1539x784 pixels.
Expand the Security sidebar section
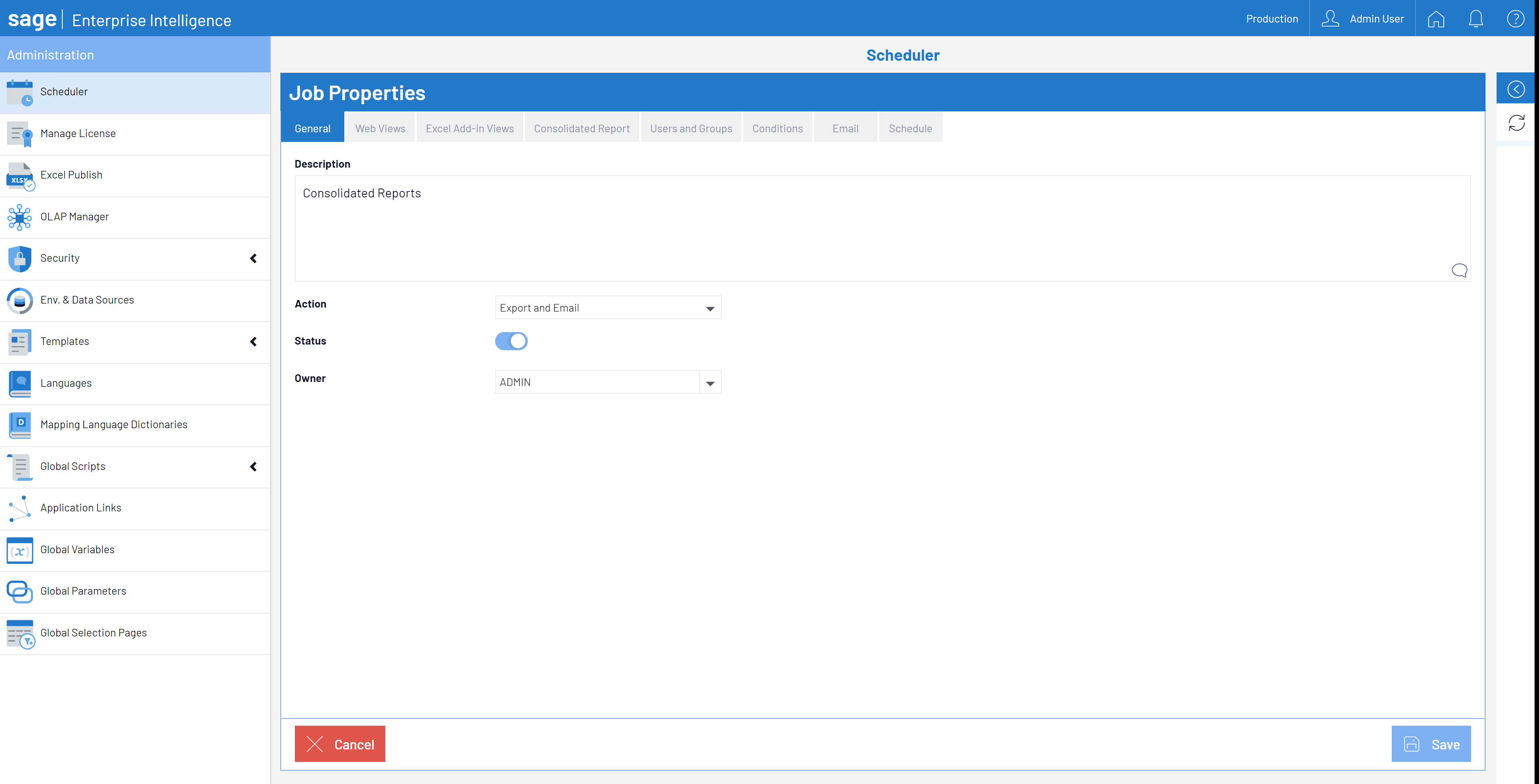253,259
